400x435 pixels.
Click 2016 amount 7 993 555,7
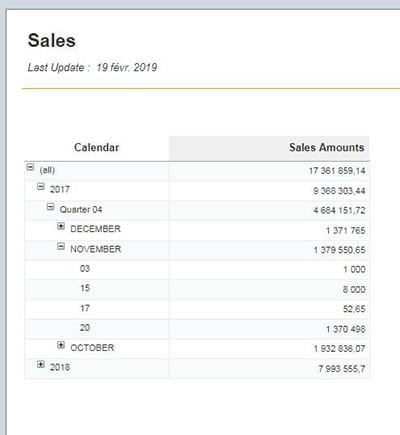(342, 369)
